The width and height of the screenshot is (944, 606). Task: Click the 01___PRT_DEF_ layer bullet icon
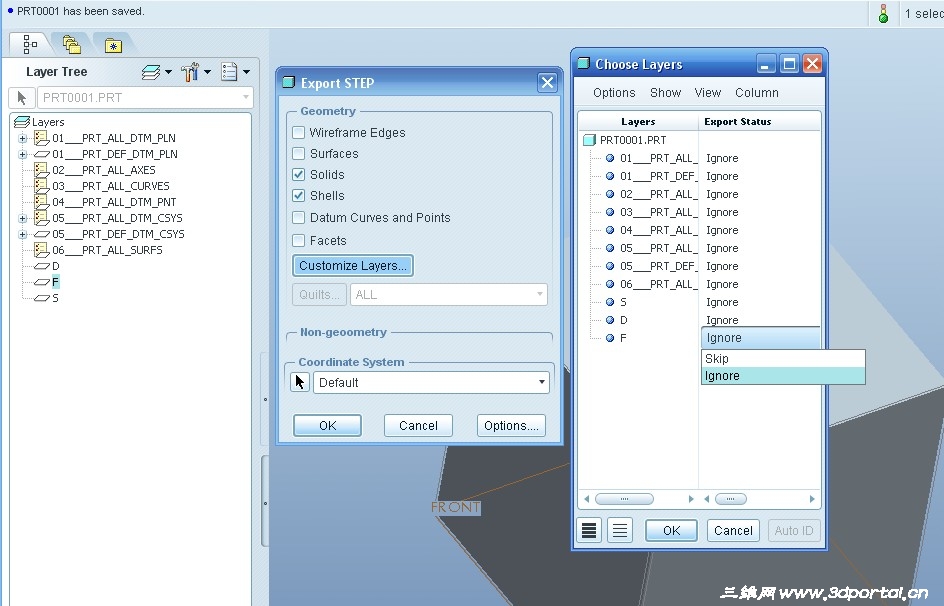tap(610, 176)
